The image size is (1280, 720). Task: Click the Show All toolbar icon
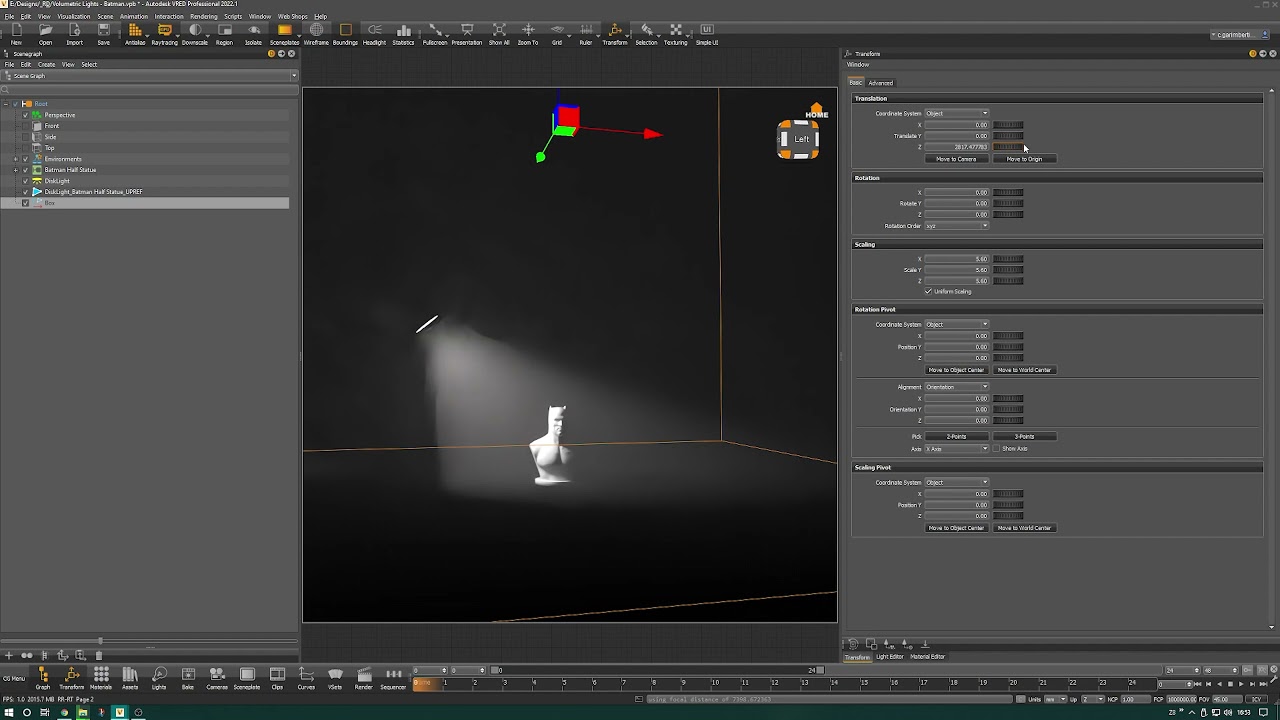(x=499, y=34)
